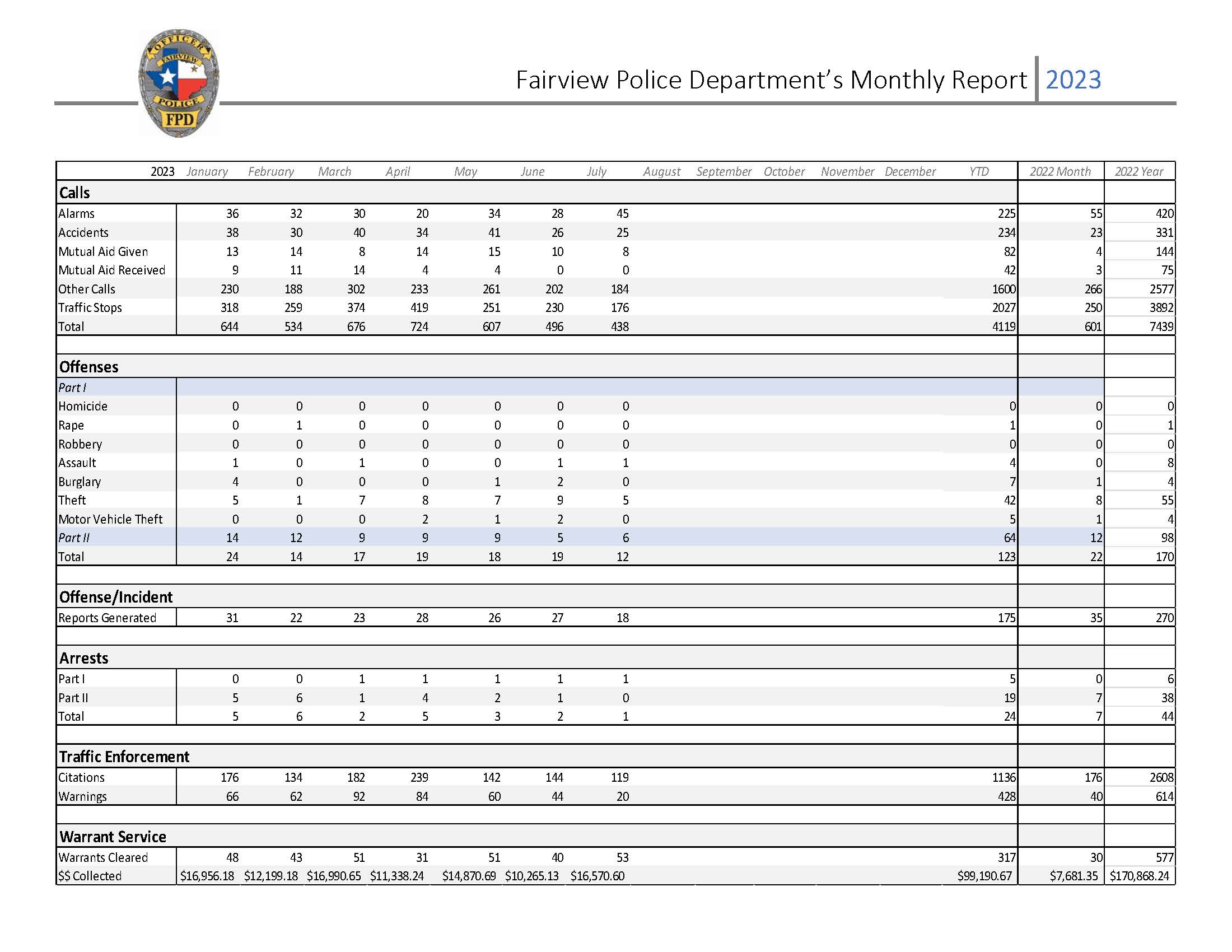This screenshot has width=1232, height=952.
Task: Click the 2023 year in the title
Action: pos(1073,80)
